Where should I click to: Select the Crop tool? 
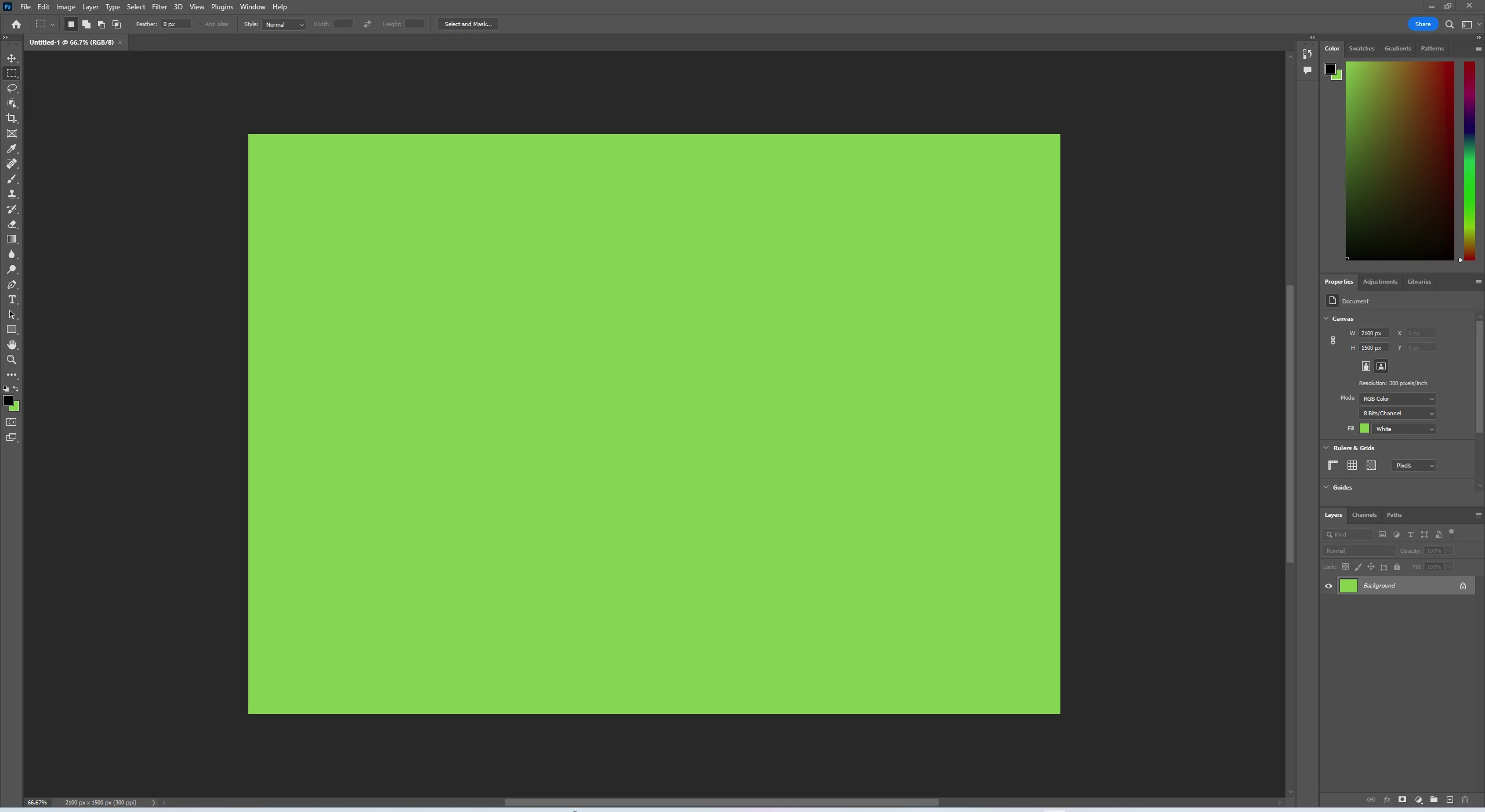tap(12, 118)
